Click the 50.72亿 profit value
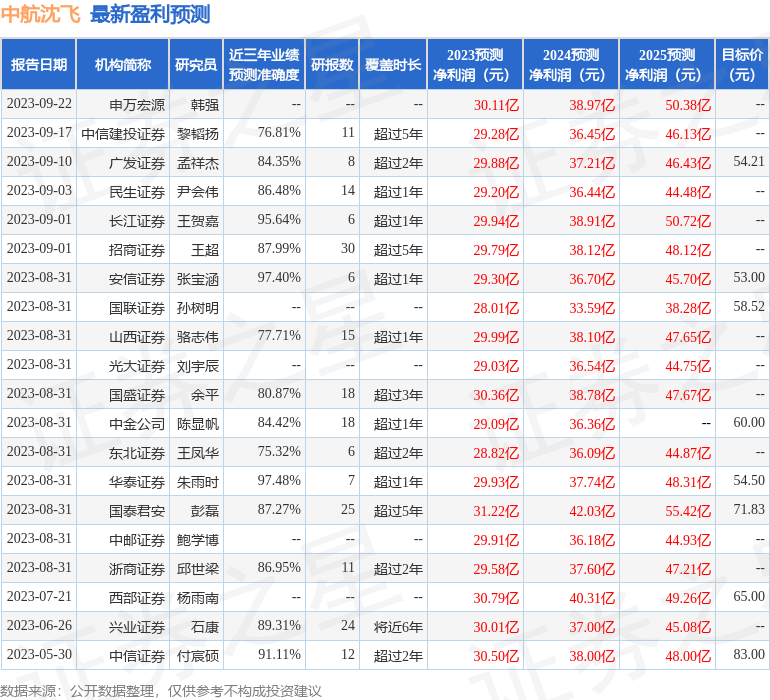770x700 pixels. pyautogui.click(x=688, y=221)
